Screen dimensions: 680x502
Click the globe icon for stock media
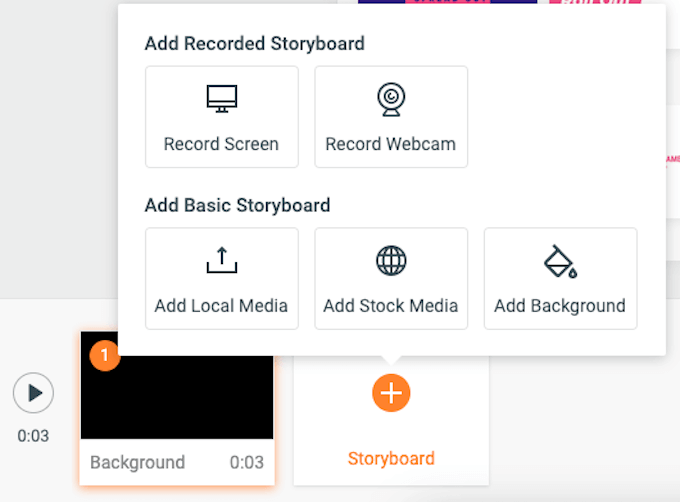click(390, 261)
